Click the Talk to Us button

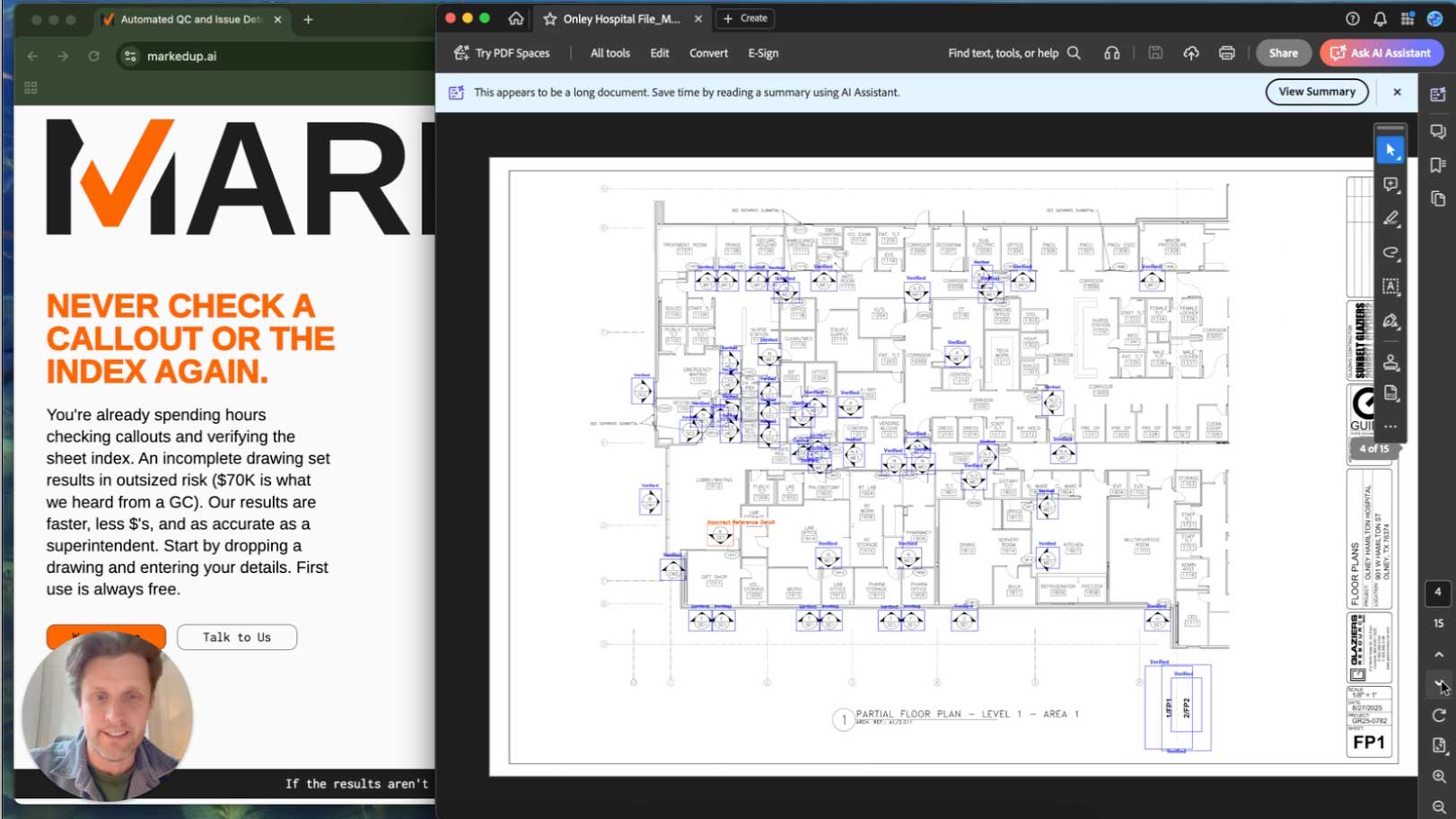click(236, 637)
